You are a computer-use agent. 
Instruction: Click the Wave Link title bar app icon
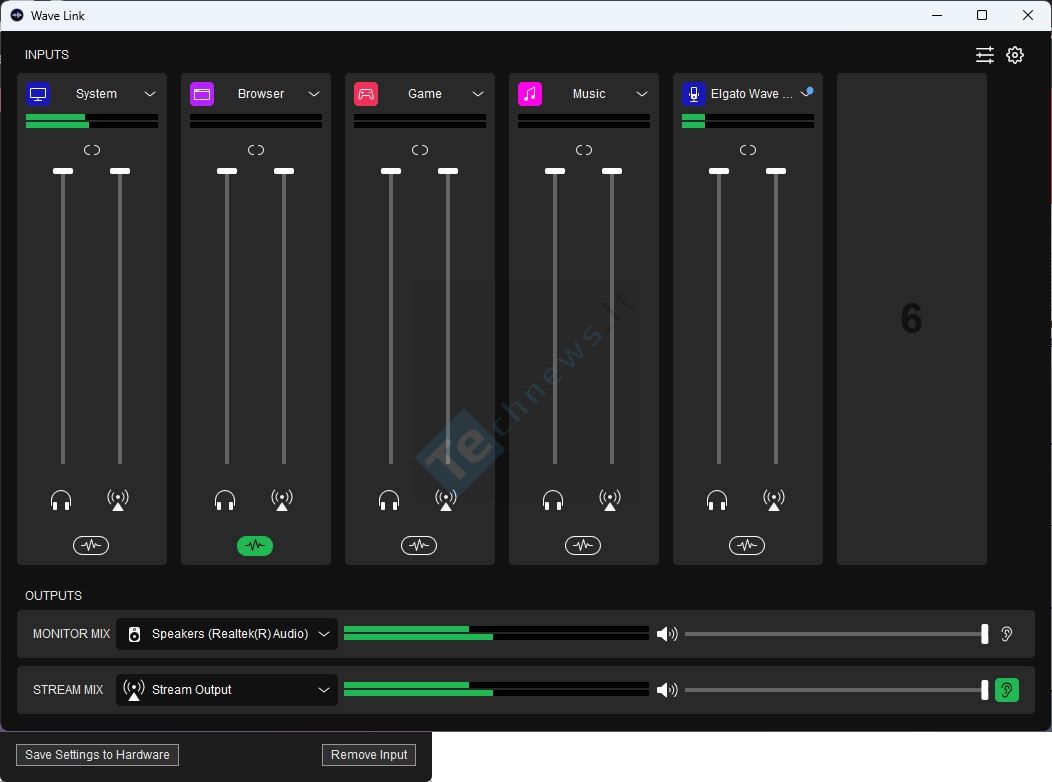(17, 15)
